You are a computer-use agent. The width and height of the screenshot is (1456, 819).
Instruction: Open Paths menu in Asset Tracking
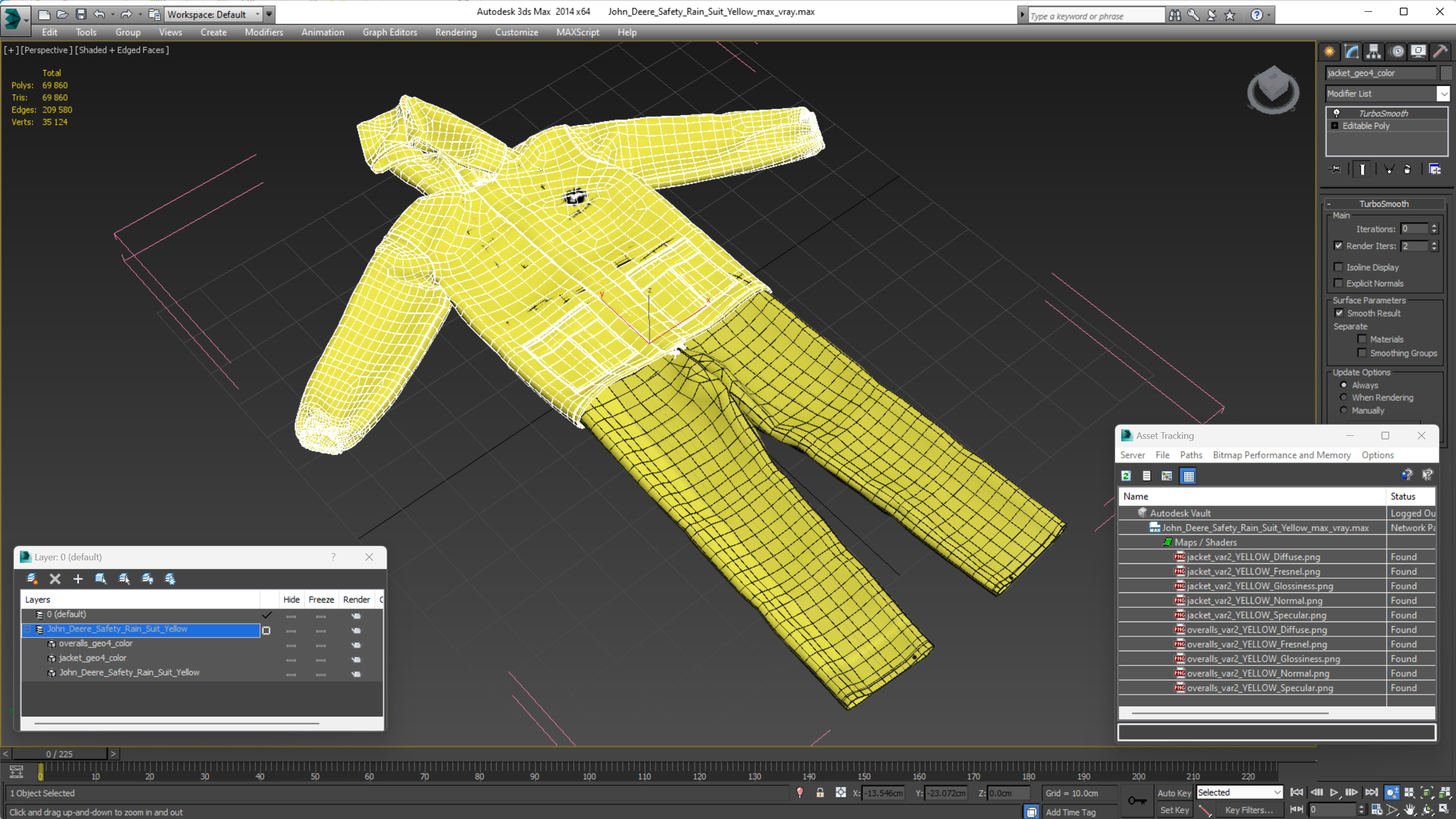click(1191, 455)
